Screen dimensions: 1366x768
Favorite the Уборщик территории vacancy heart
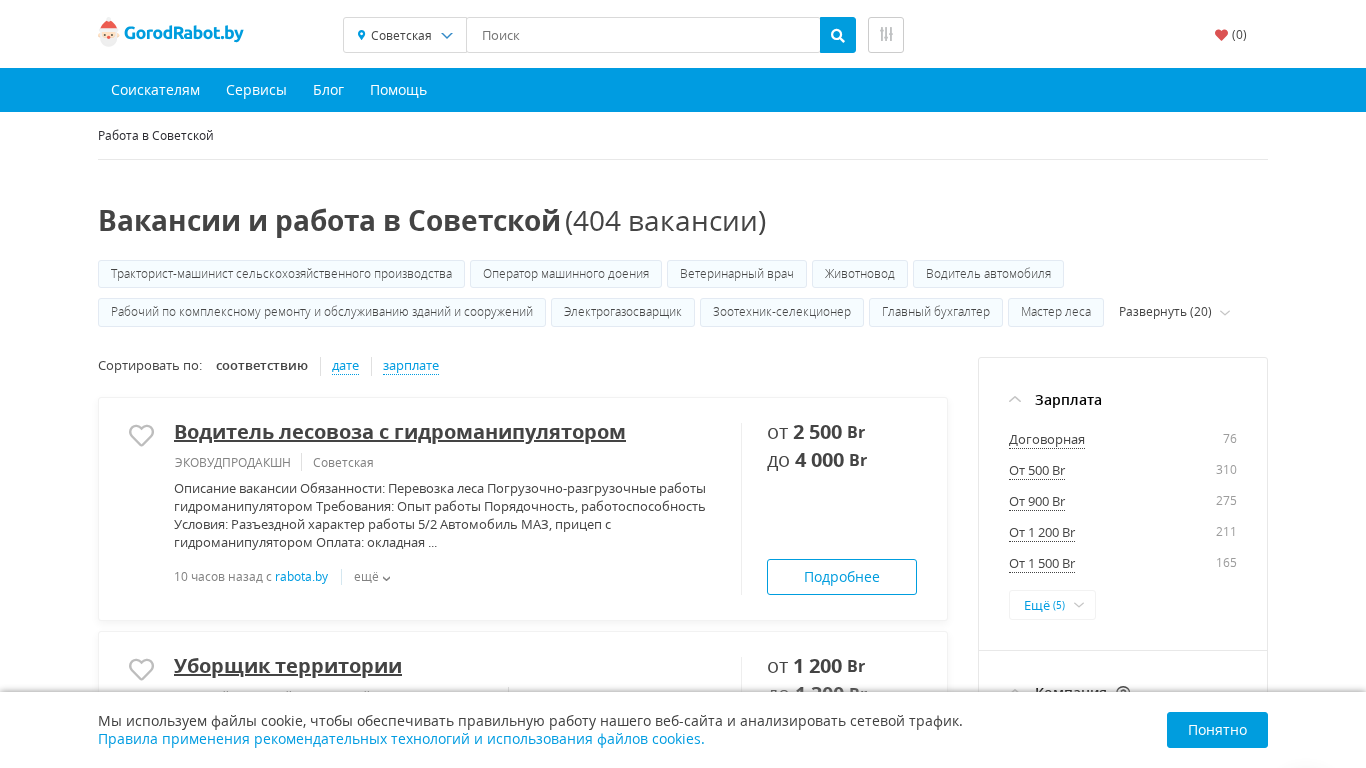(142, 669)
